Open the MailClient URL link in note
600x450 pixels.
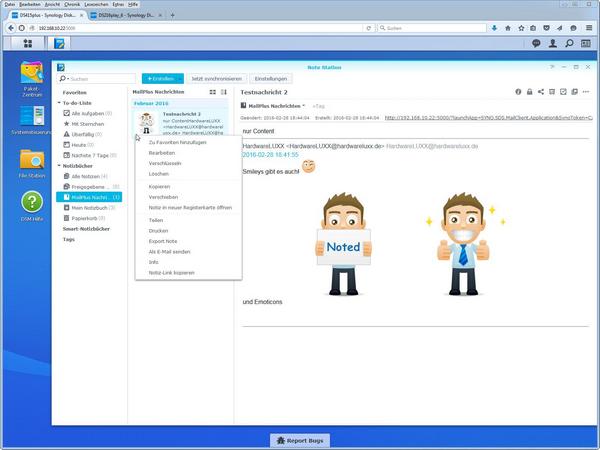(x=489, y=118)
